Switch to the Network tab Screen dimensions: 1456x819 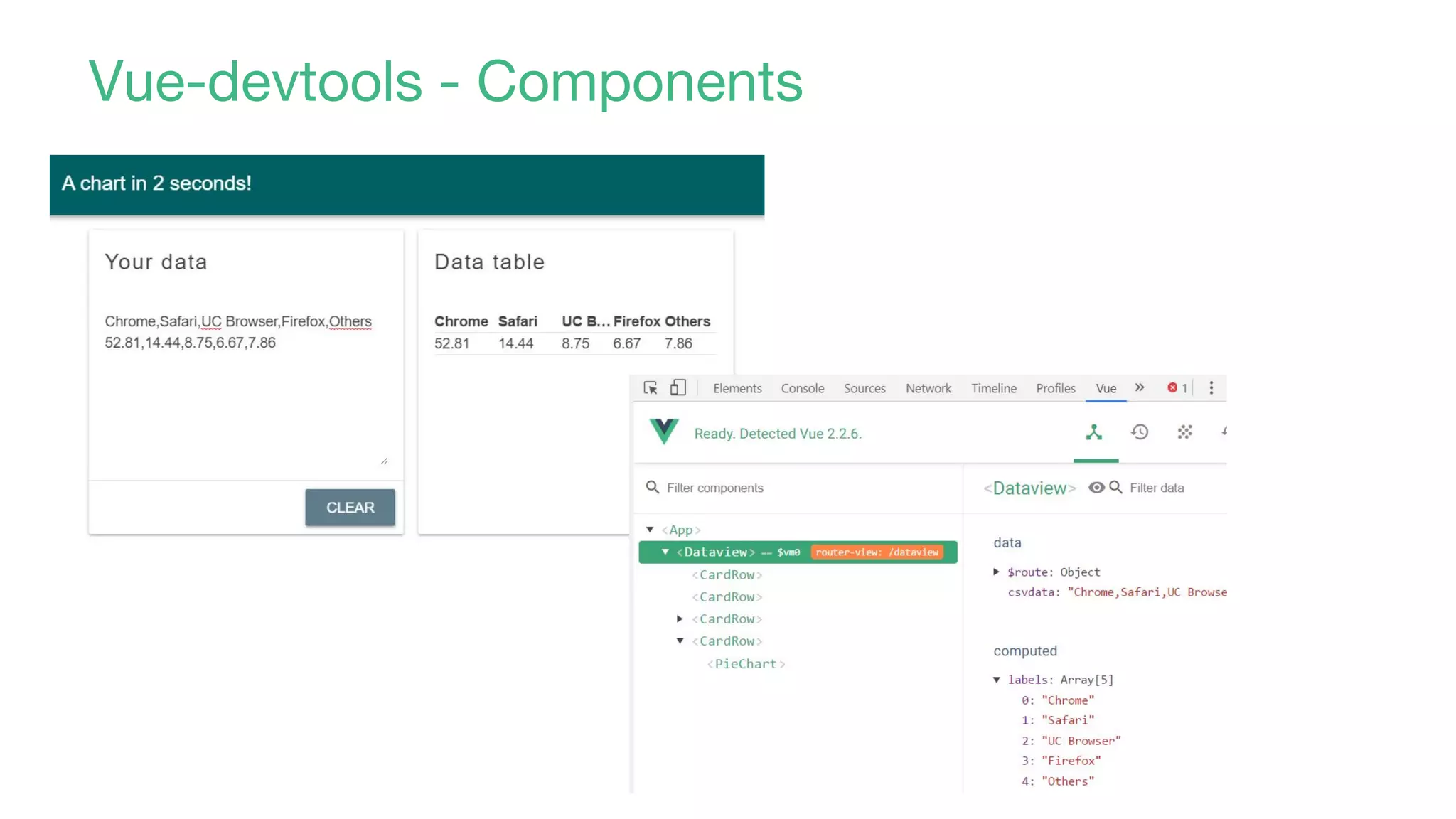click(928, 388)
